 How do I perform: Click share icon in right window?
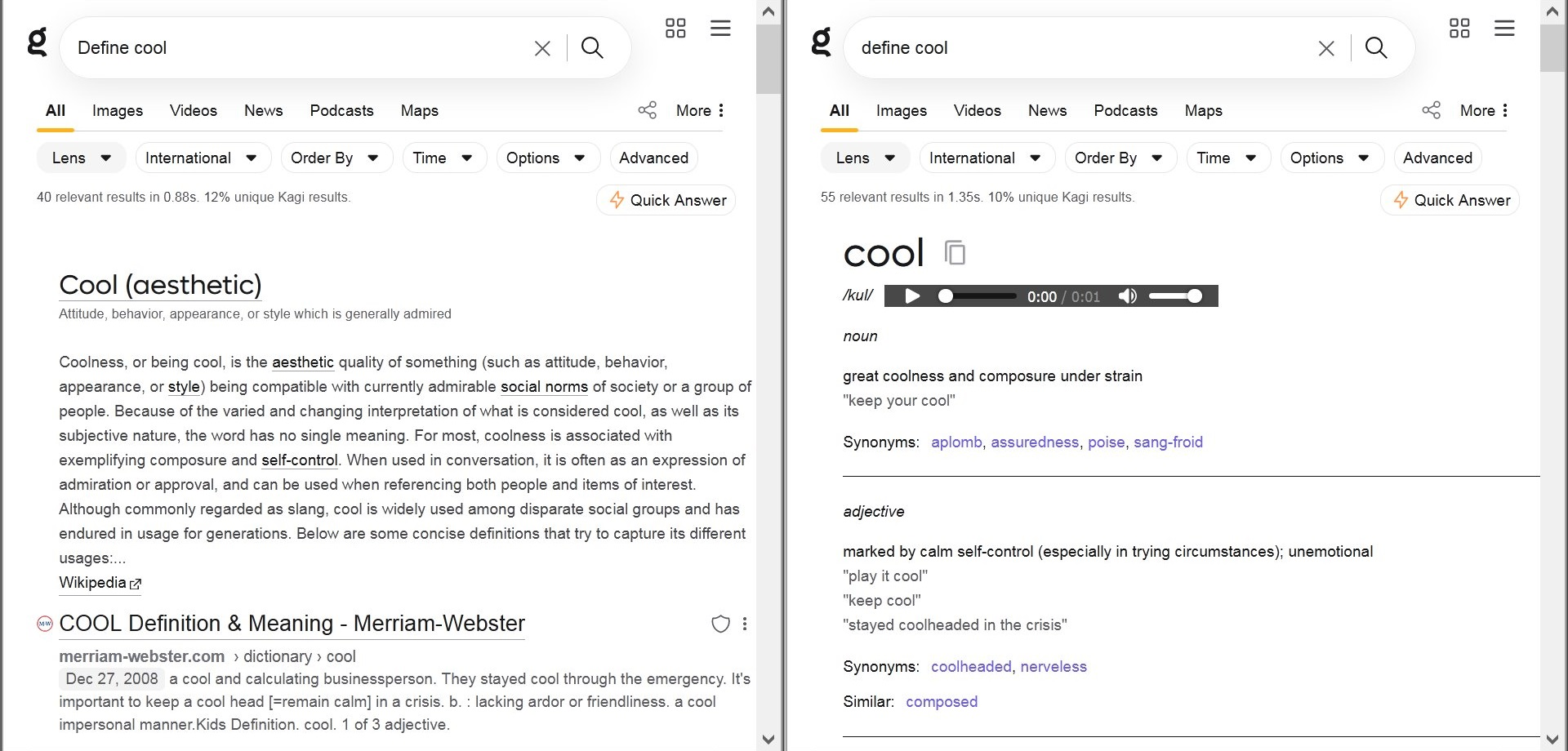click(1432, 110)
